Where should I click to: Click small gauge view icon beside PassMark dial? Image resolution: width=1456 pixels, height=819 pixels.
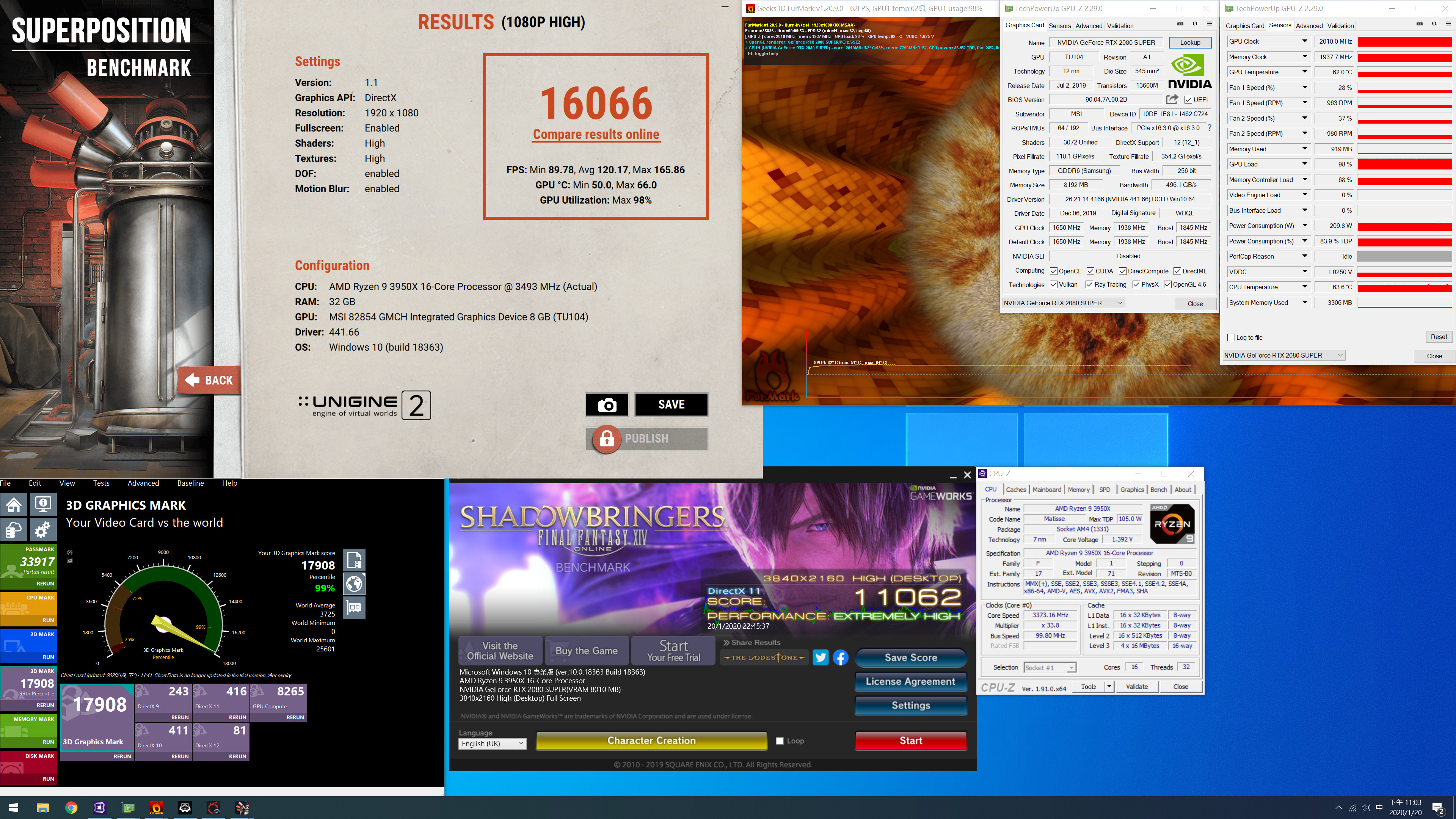[x=69, y=553]
